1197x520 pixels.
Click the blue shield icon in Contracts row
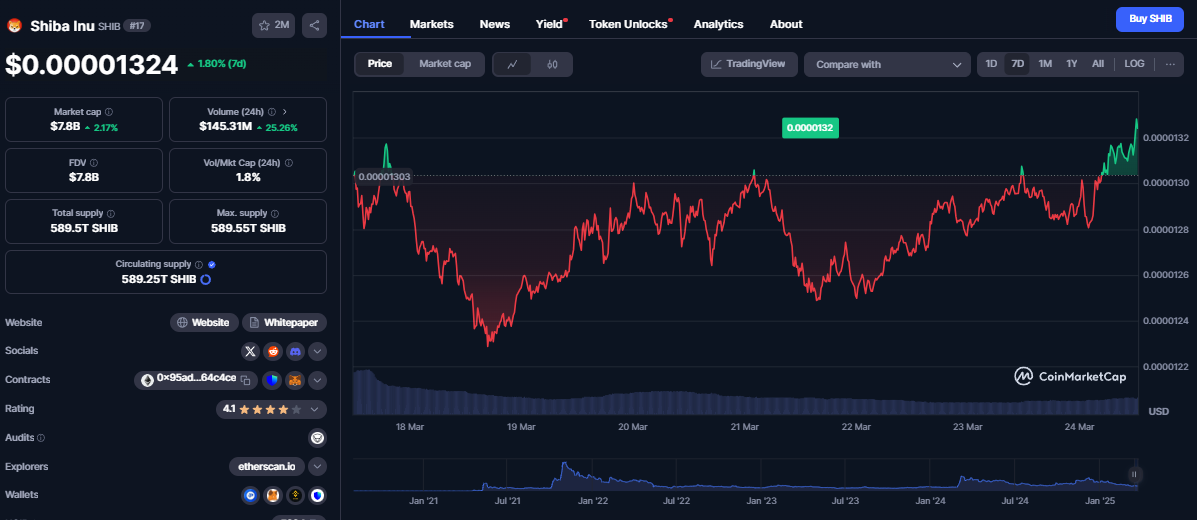coord(272,380)
